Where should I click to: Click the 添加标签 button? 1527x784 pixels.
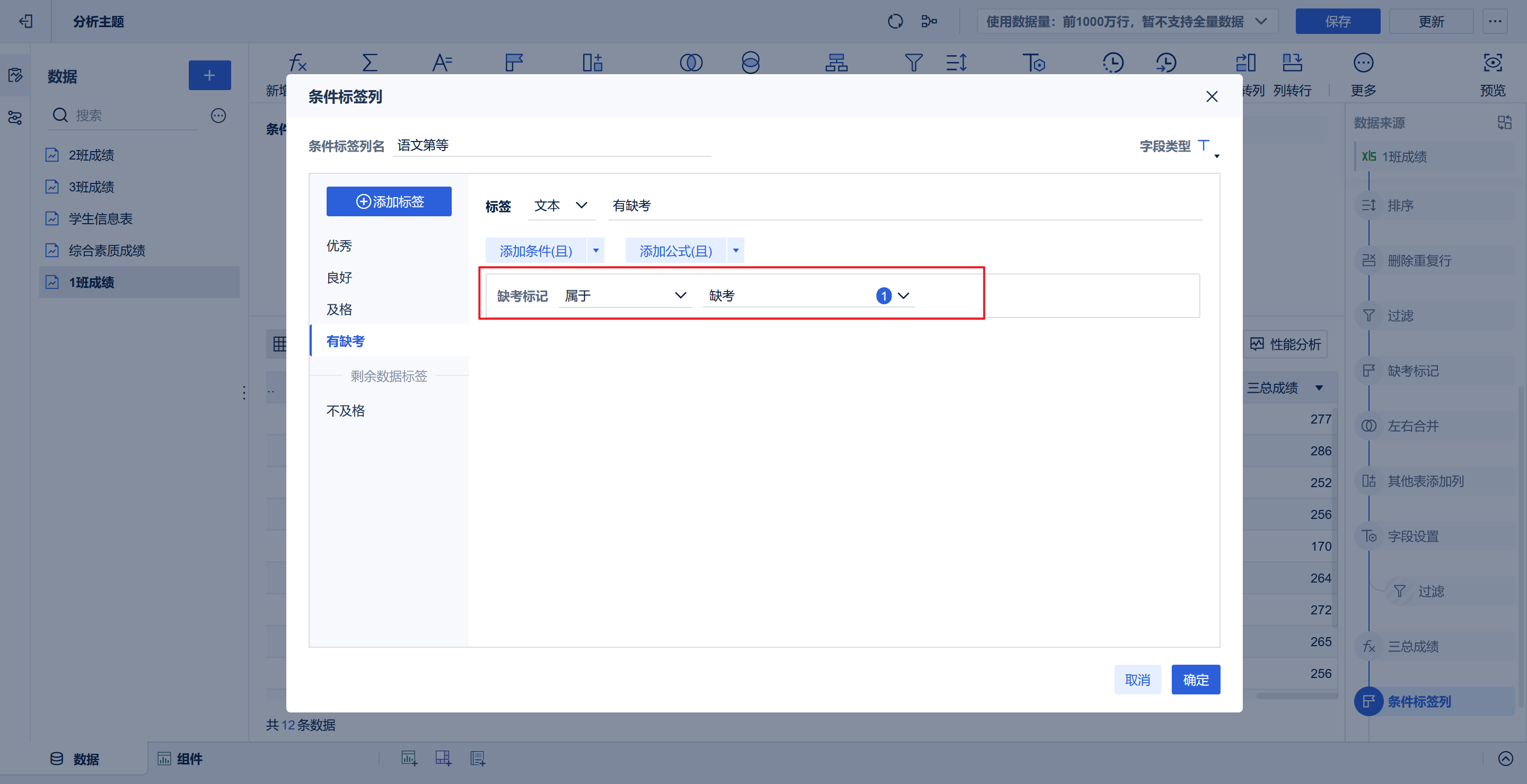point(389,201)
